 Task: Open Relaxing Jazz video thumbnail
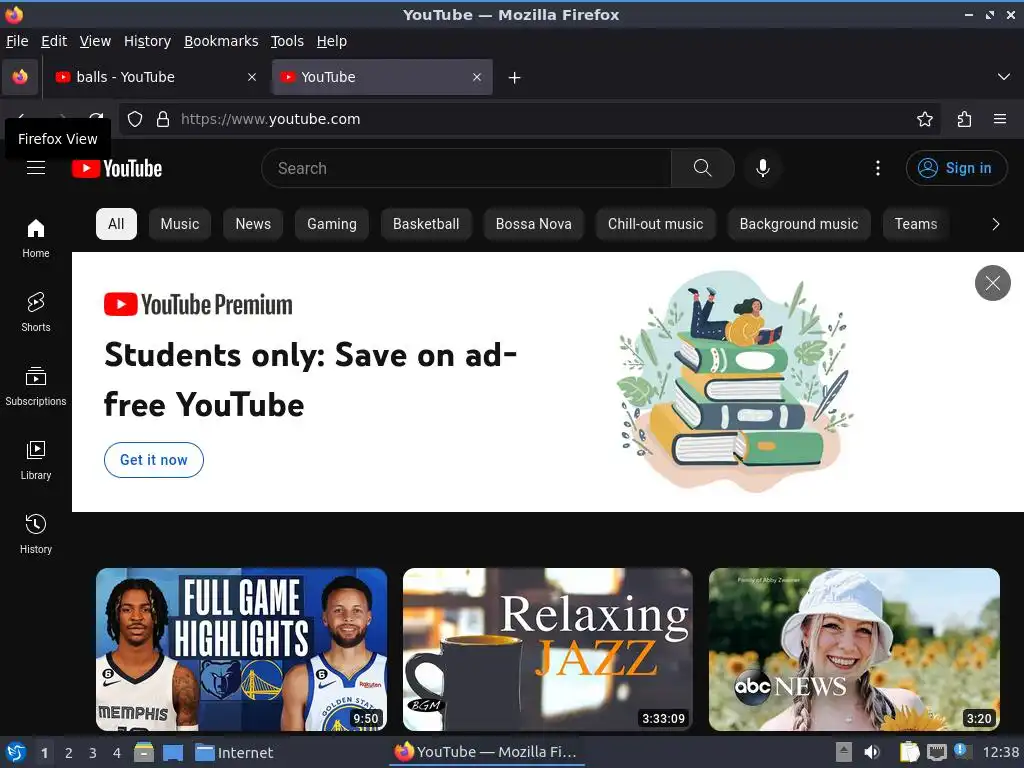point(548,649)
